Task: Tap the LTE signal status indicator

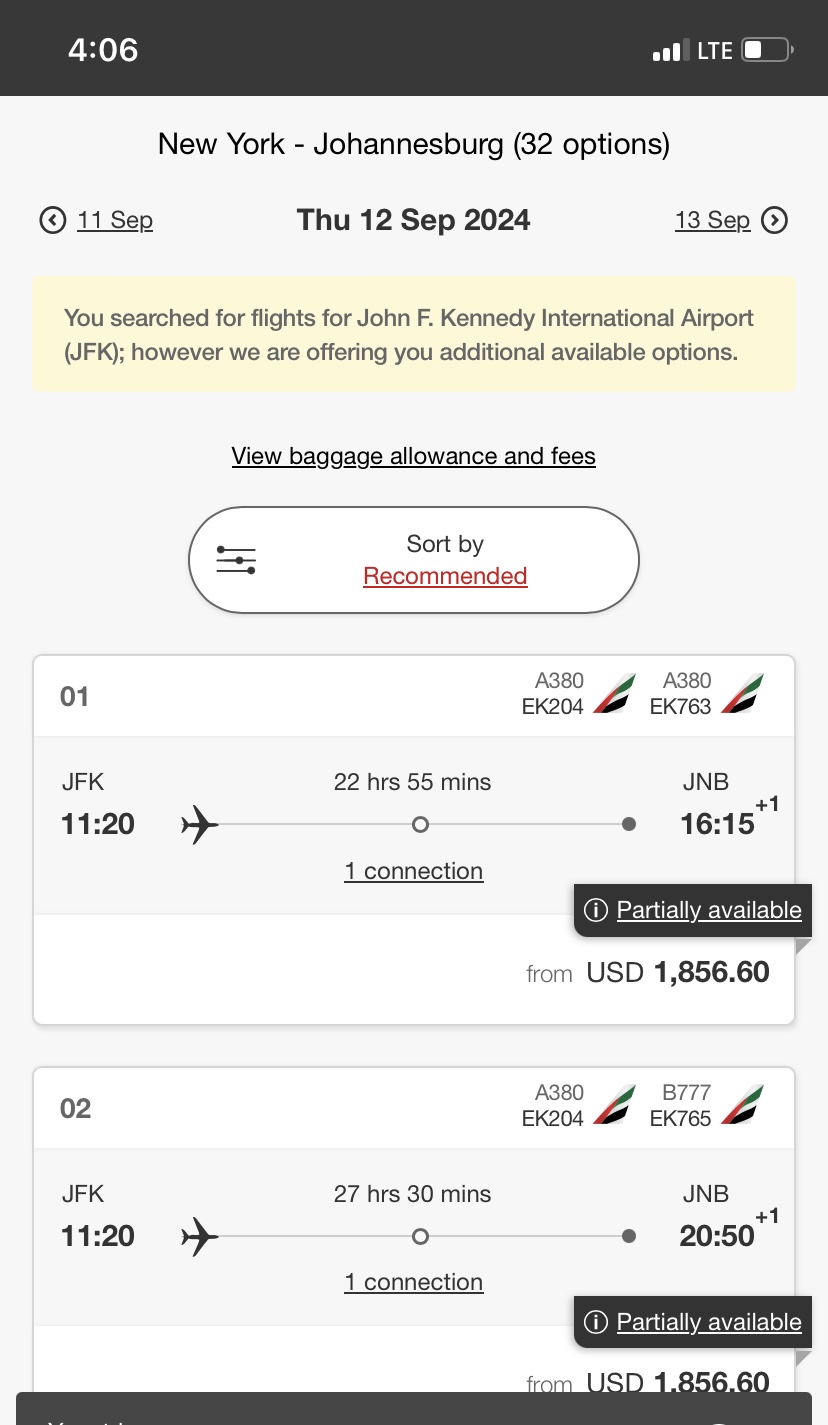Action: (715, 50)
